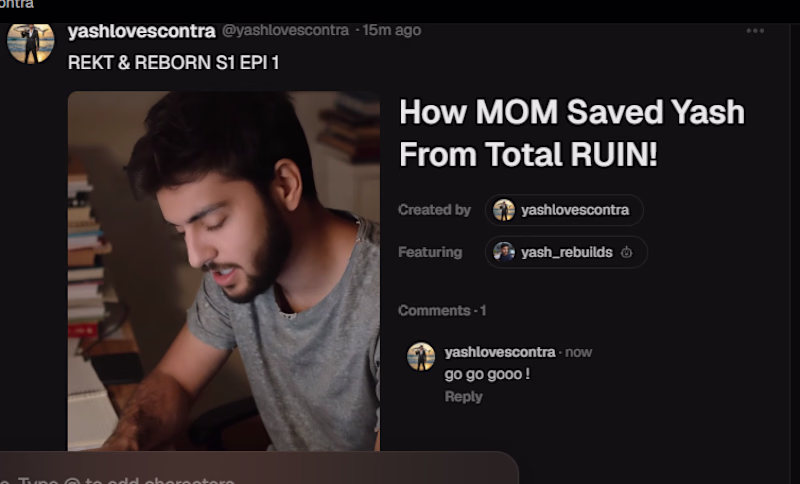Click the go go gooo comment text
This screenshot has height=484, width=800.
[x=487, y=374]
